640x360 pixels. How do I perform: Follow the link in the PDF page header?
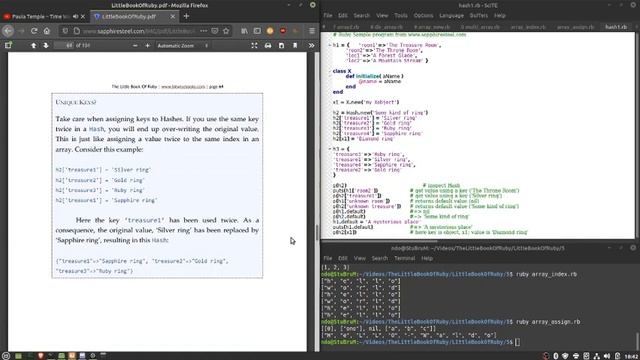[x=183, y=87]
